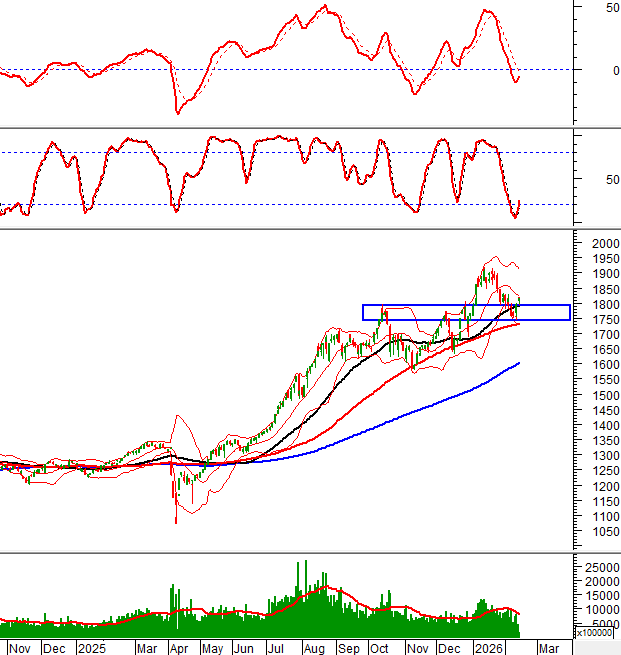Image resolution: width=621 pixels, height=655 pixels.
Task: Click the lowest candlestick wick in April 2025
Action: [x=176, y=519]
